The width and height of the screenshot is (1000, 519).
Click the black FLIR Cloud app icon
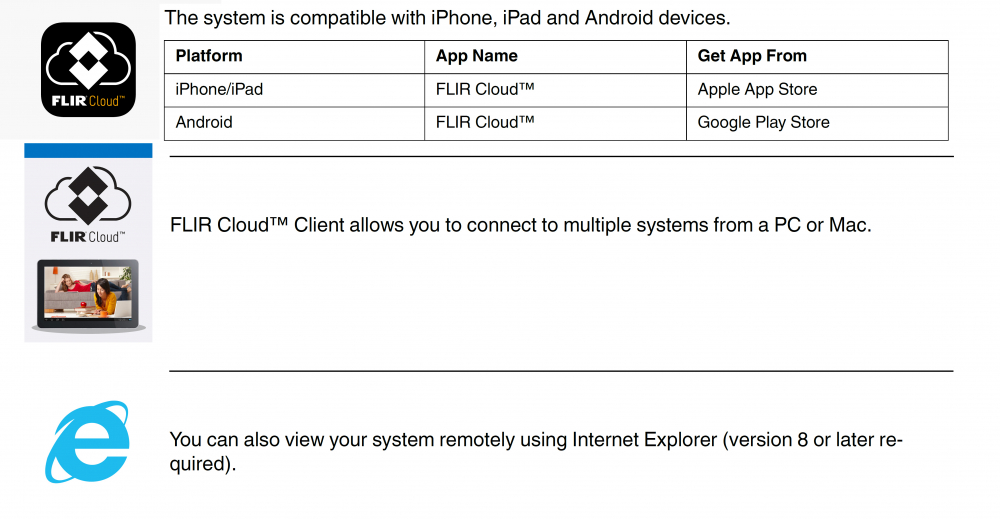tap(88, 69)
